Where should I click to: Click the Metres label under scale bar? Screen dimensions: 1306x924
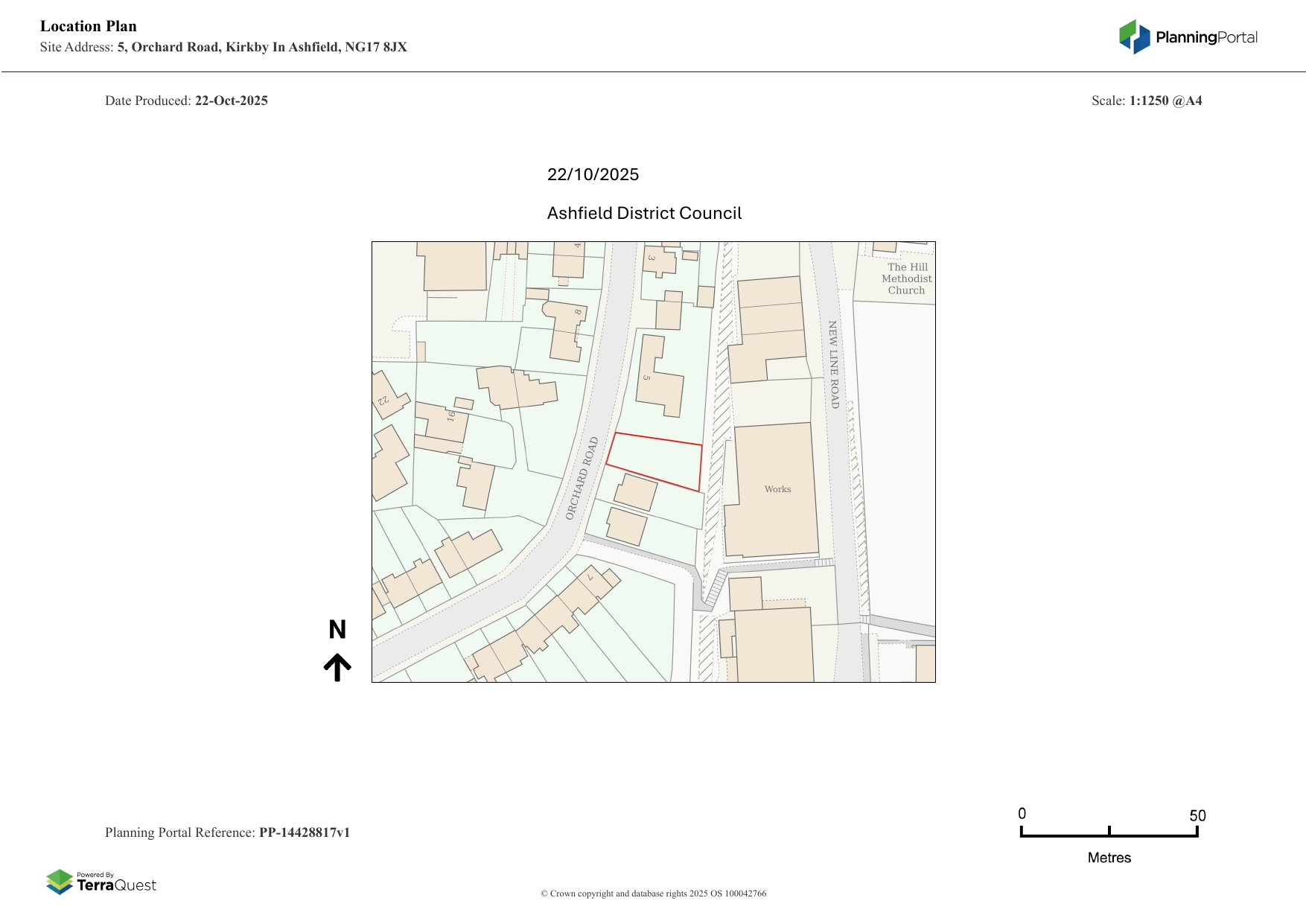click(x=1109, y=858)
